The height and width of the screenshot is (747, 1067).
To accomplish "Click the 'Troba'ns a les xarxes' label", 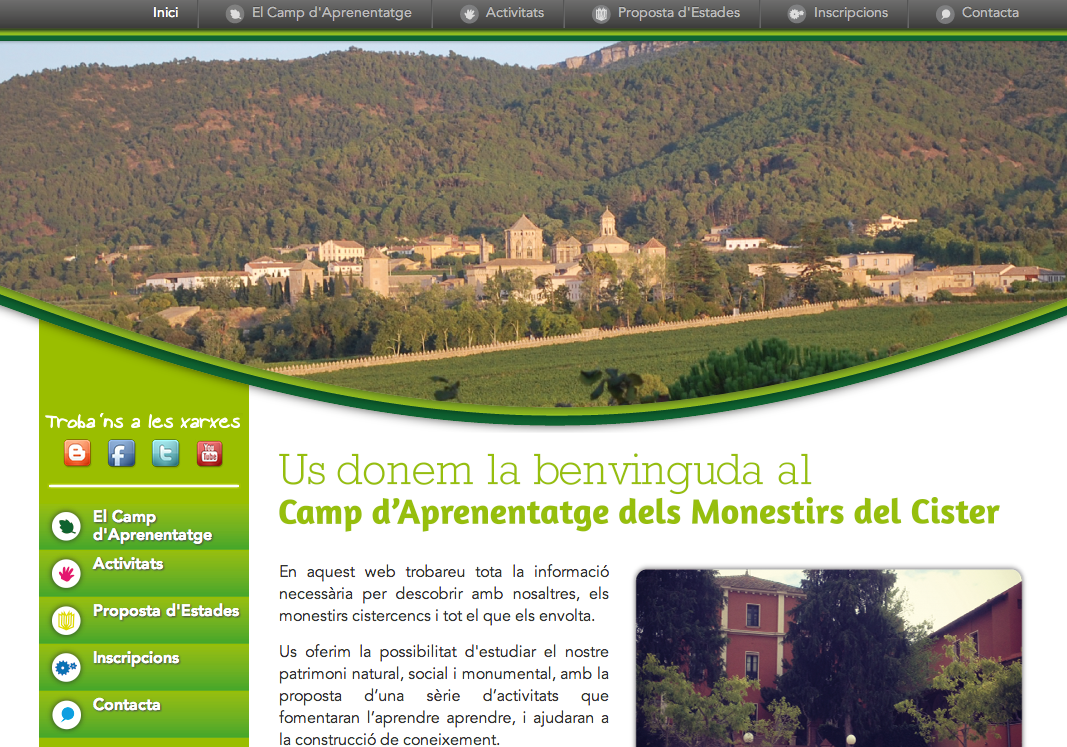I will (143, 422).
